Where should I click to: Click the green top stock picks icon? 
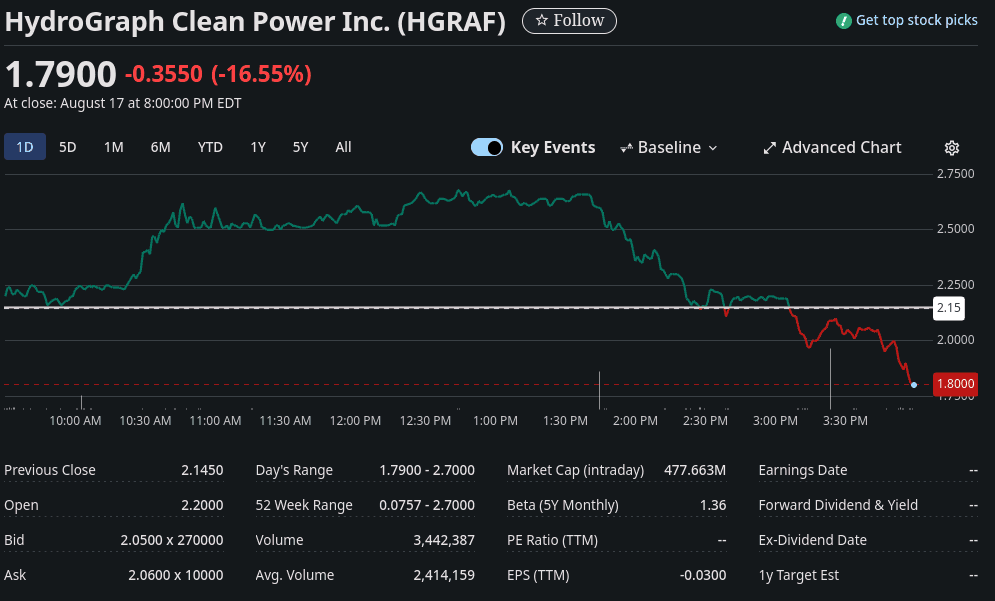tap(844, 21)
